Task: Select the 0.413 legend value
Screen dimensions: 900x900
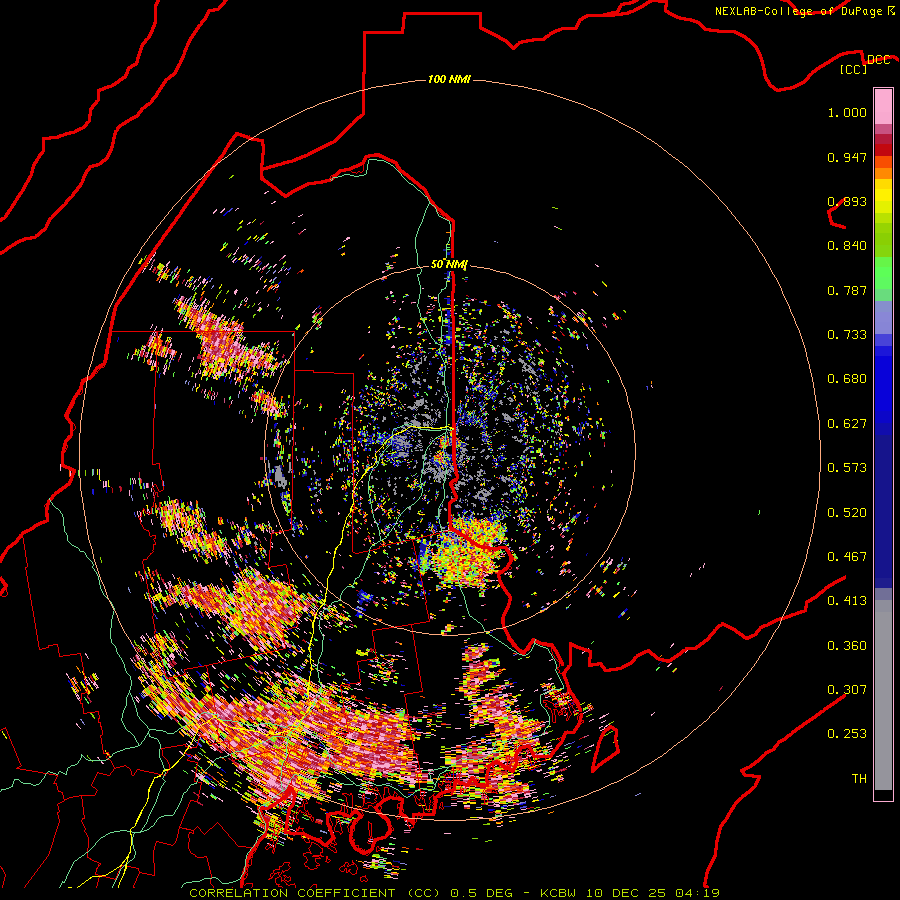Action: 847,601
